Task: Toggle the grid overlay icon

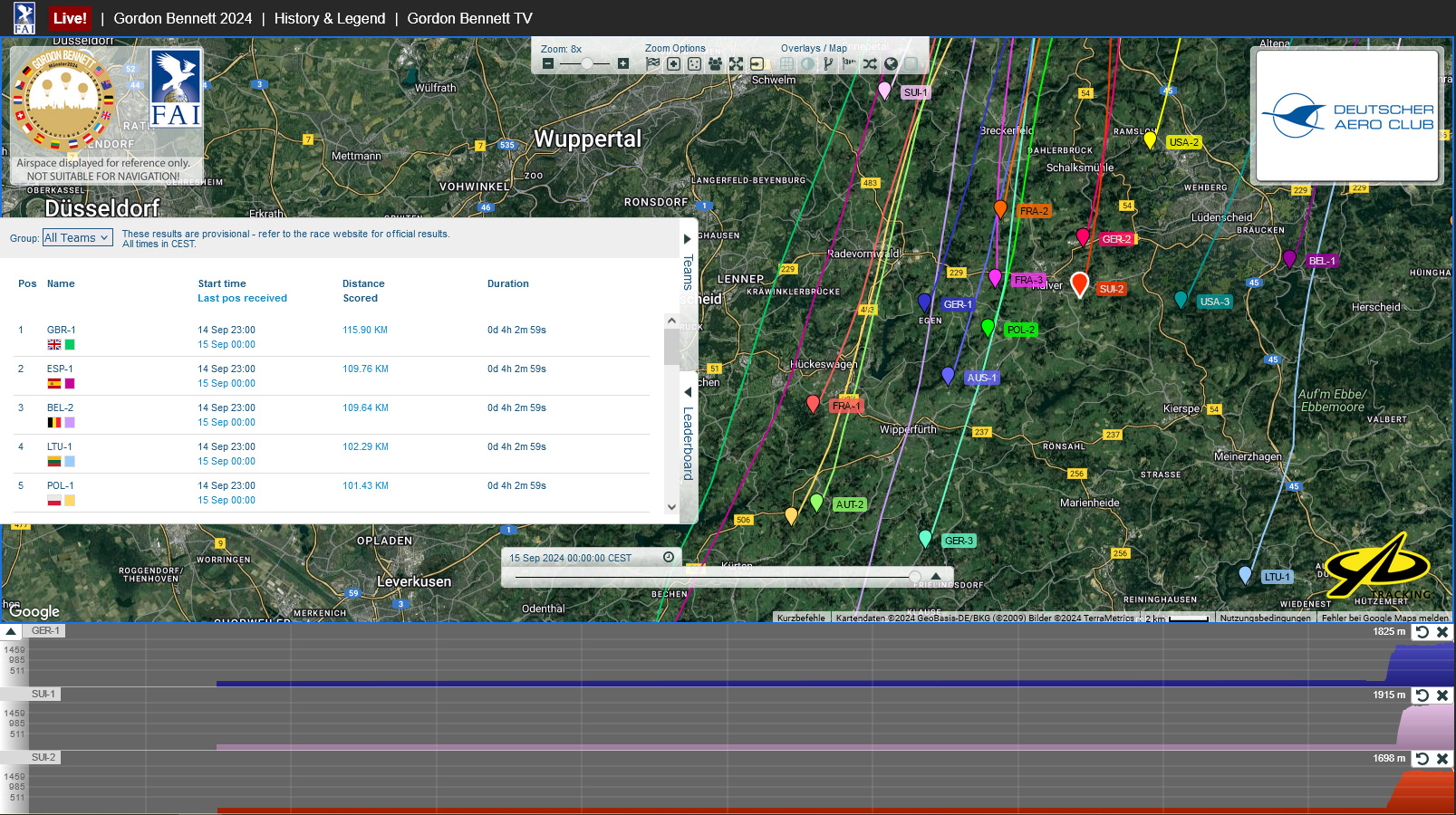Action: [786, 63]
